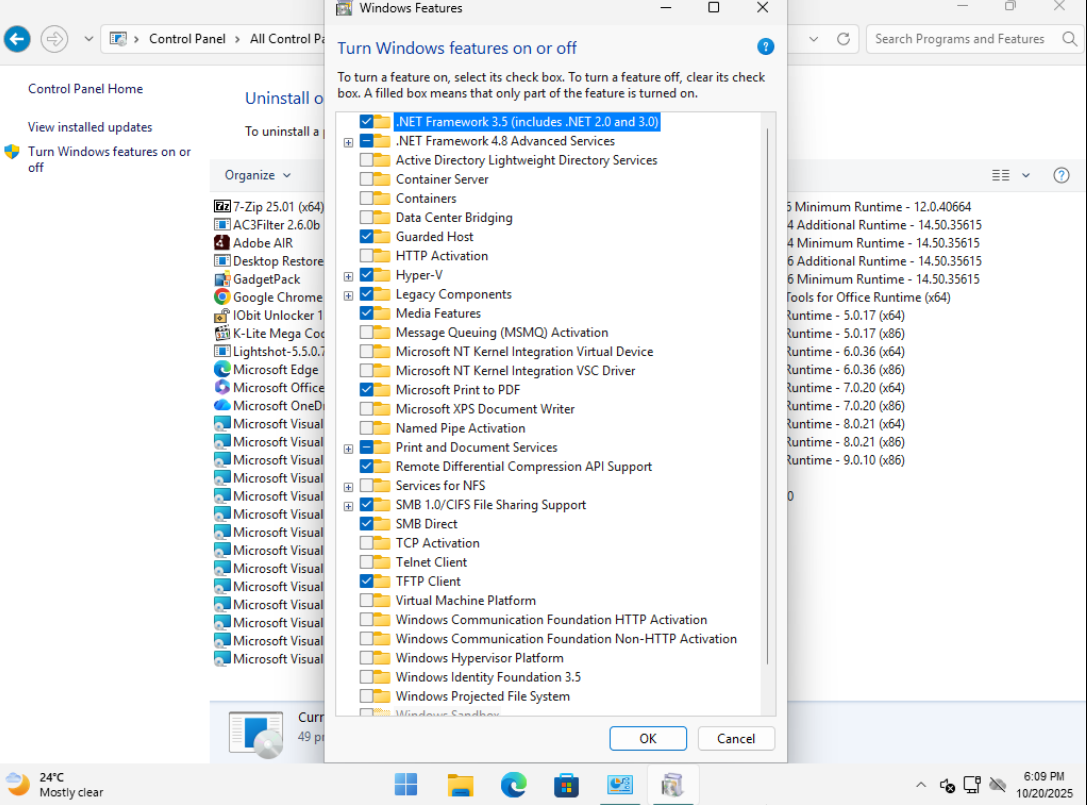
Task: Open File Explorer from the taskbar
Action: 460,785
